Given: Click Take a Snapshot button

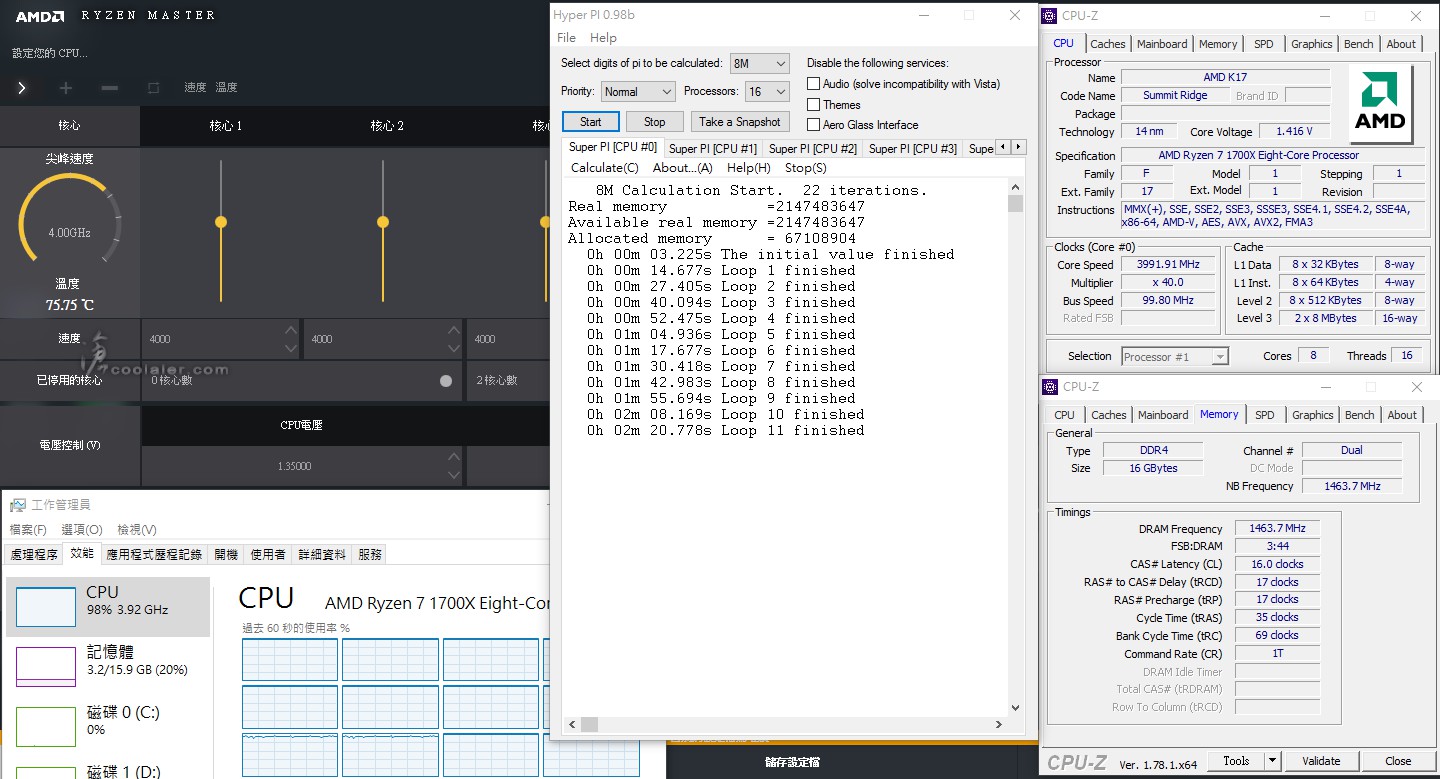Looking at the screenshot, I should tap(739, 122).
